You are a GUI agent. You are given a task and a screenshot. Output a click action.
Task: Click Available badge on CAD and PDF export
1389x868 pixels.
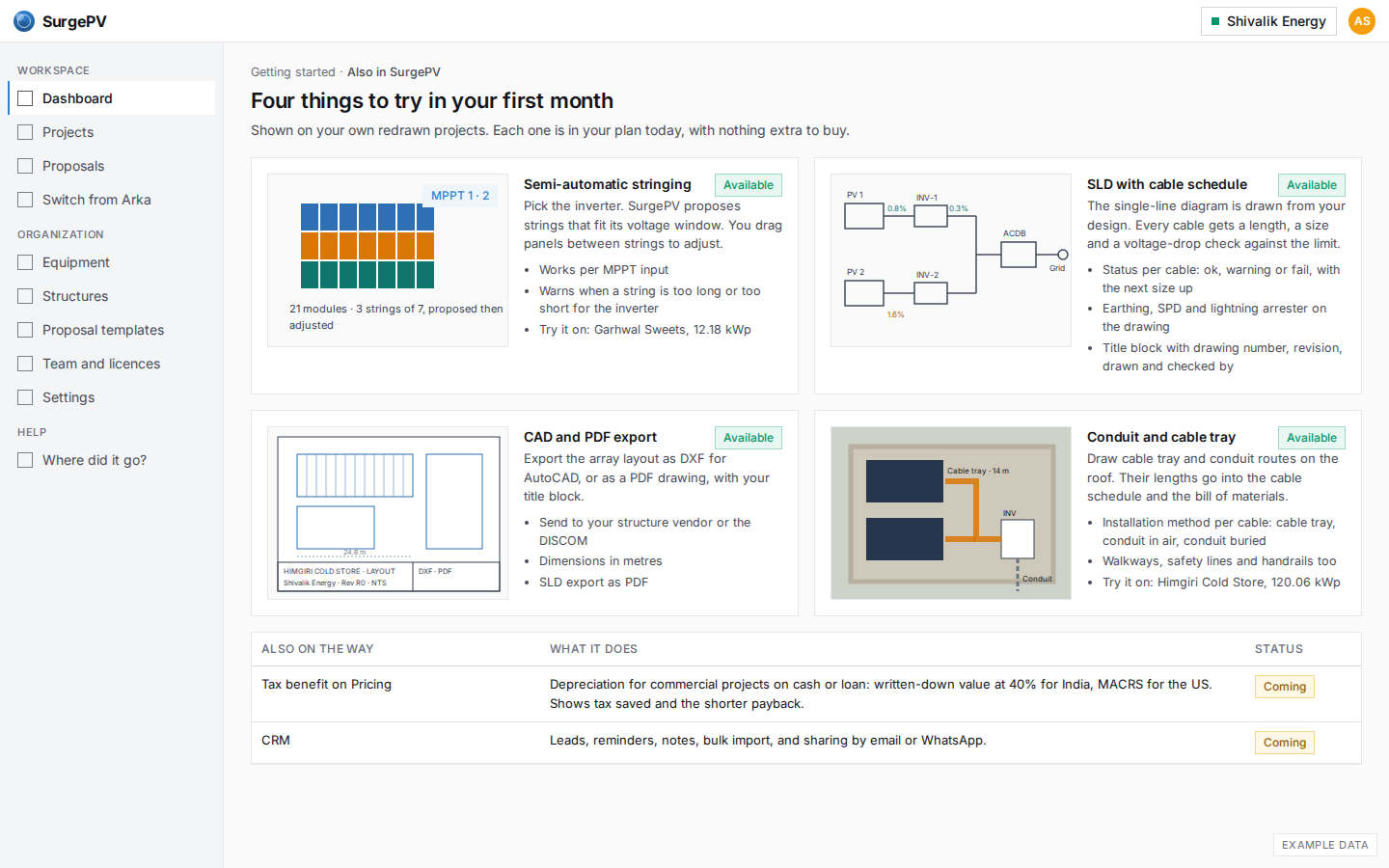click(749, 438)
